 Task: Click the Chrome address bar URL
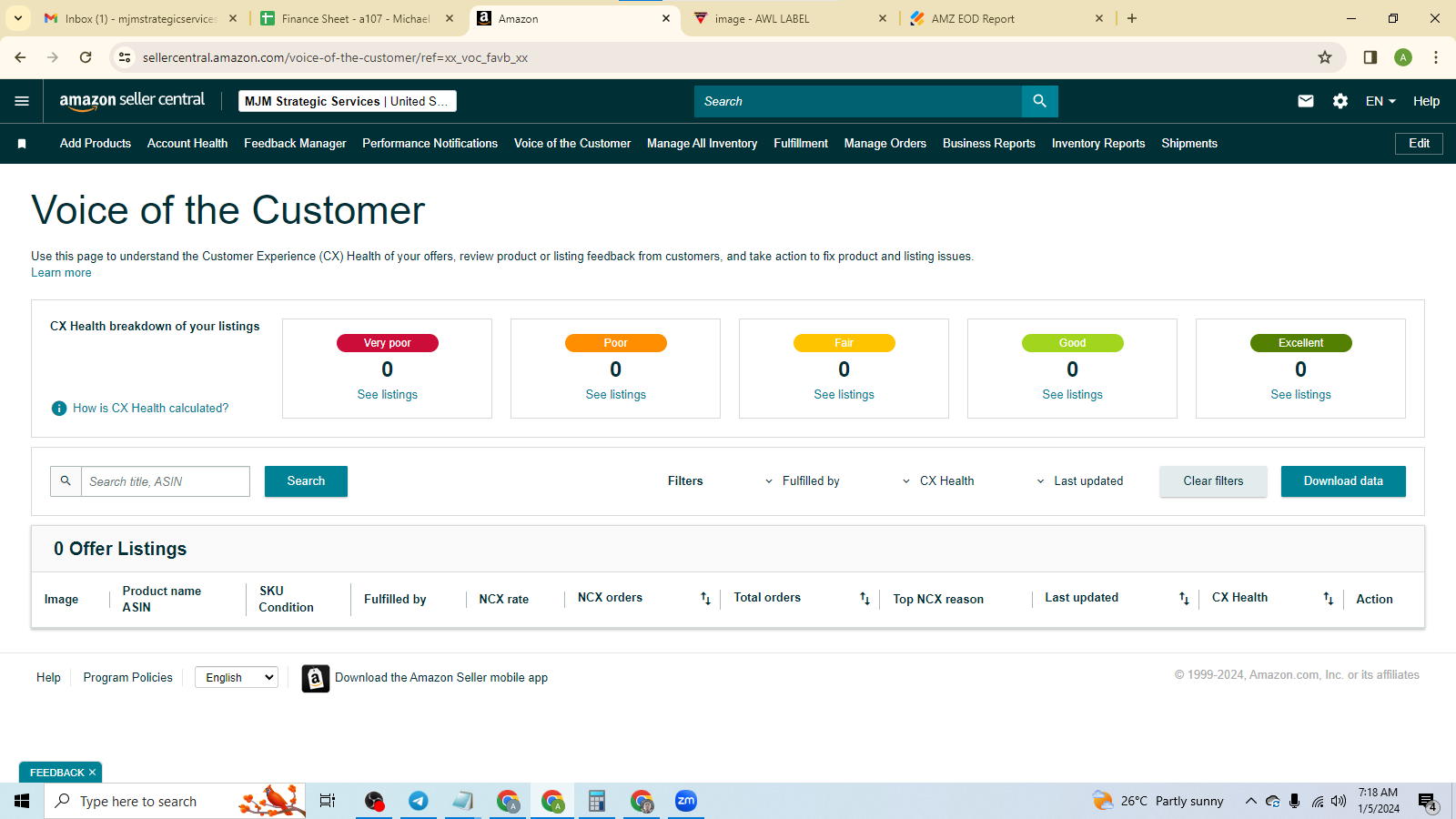click(x=335, y=57)
